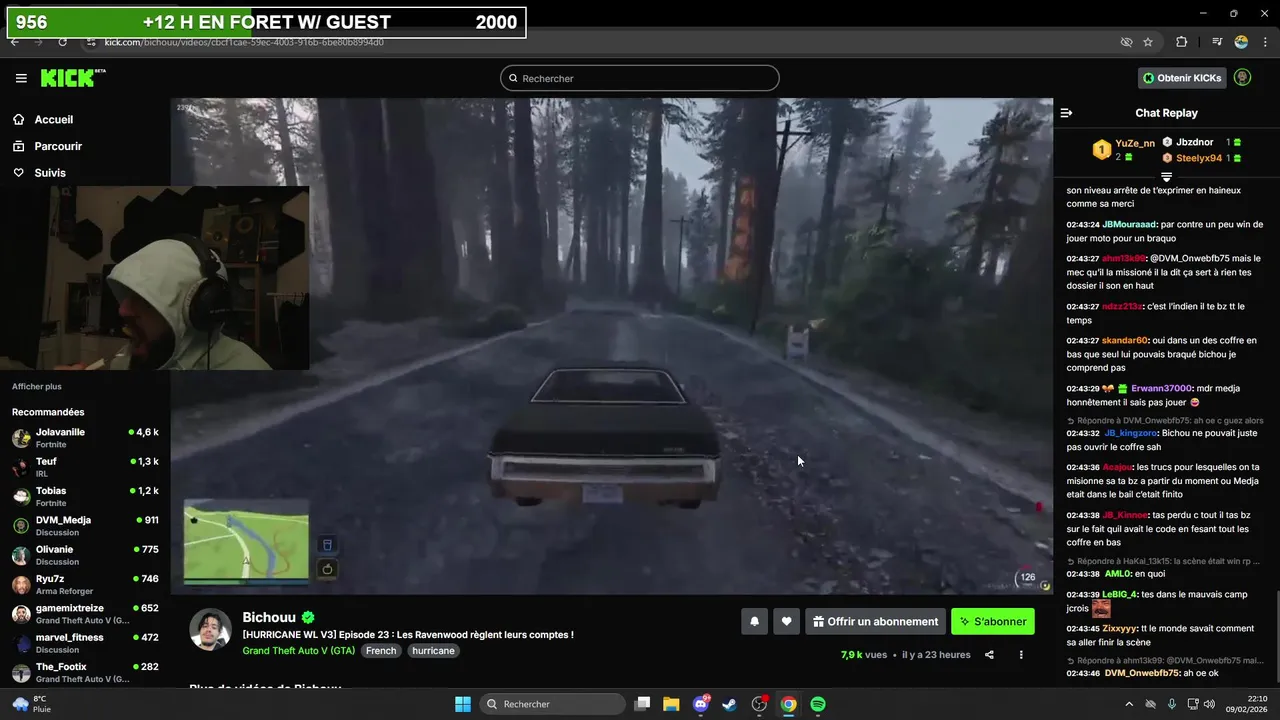Open File Explorer from the taskbar
This screenshot has width=1280, height=720.
tap(671, 704)
